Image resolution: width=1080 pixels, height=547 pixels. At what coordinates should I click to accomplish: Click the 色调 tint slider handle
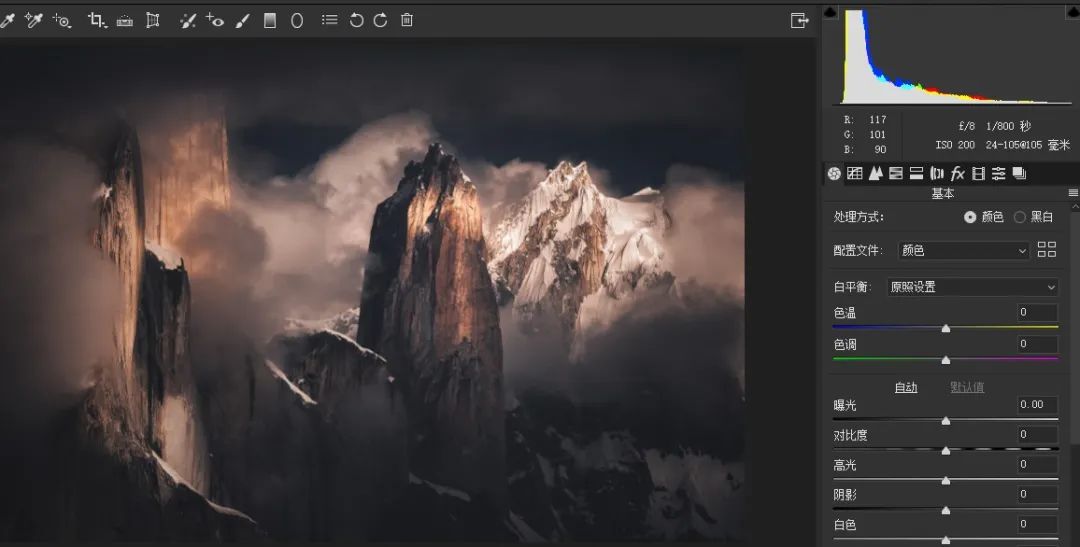click(946, 360)
